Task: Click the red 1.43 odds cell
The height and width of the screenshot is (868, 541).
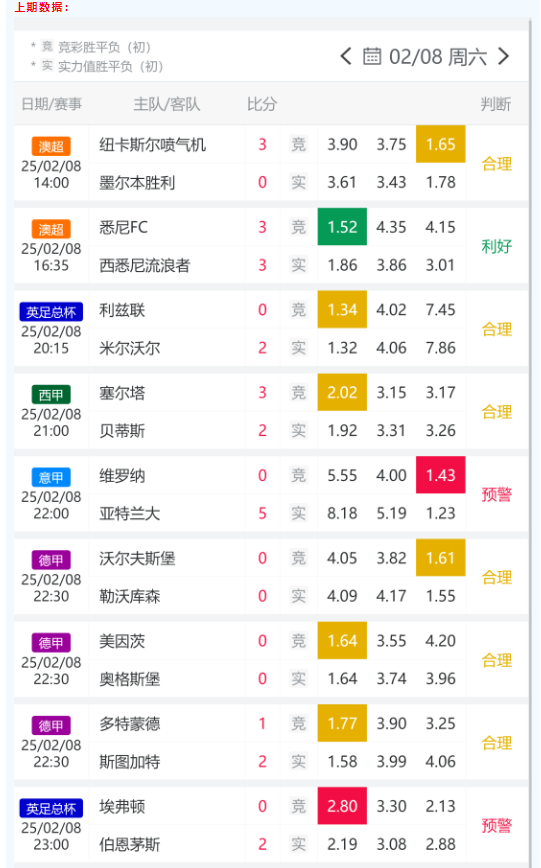Action: (x=441, y=475)
